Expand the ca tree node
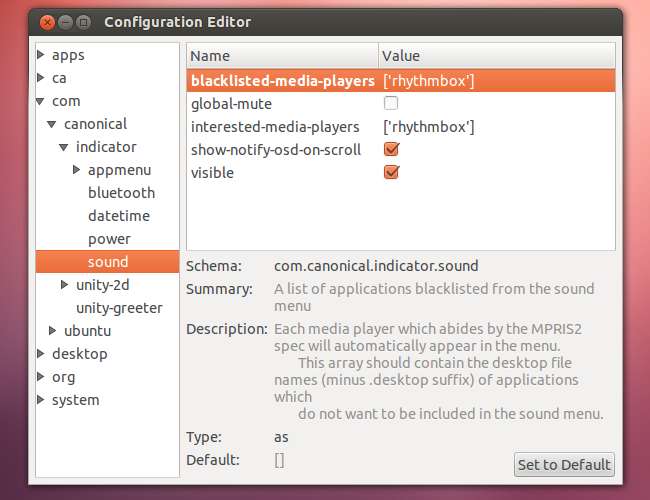 (x=42, y=78)
